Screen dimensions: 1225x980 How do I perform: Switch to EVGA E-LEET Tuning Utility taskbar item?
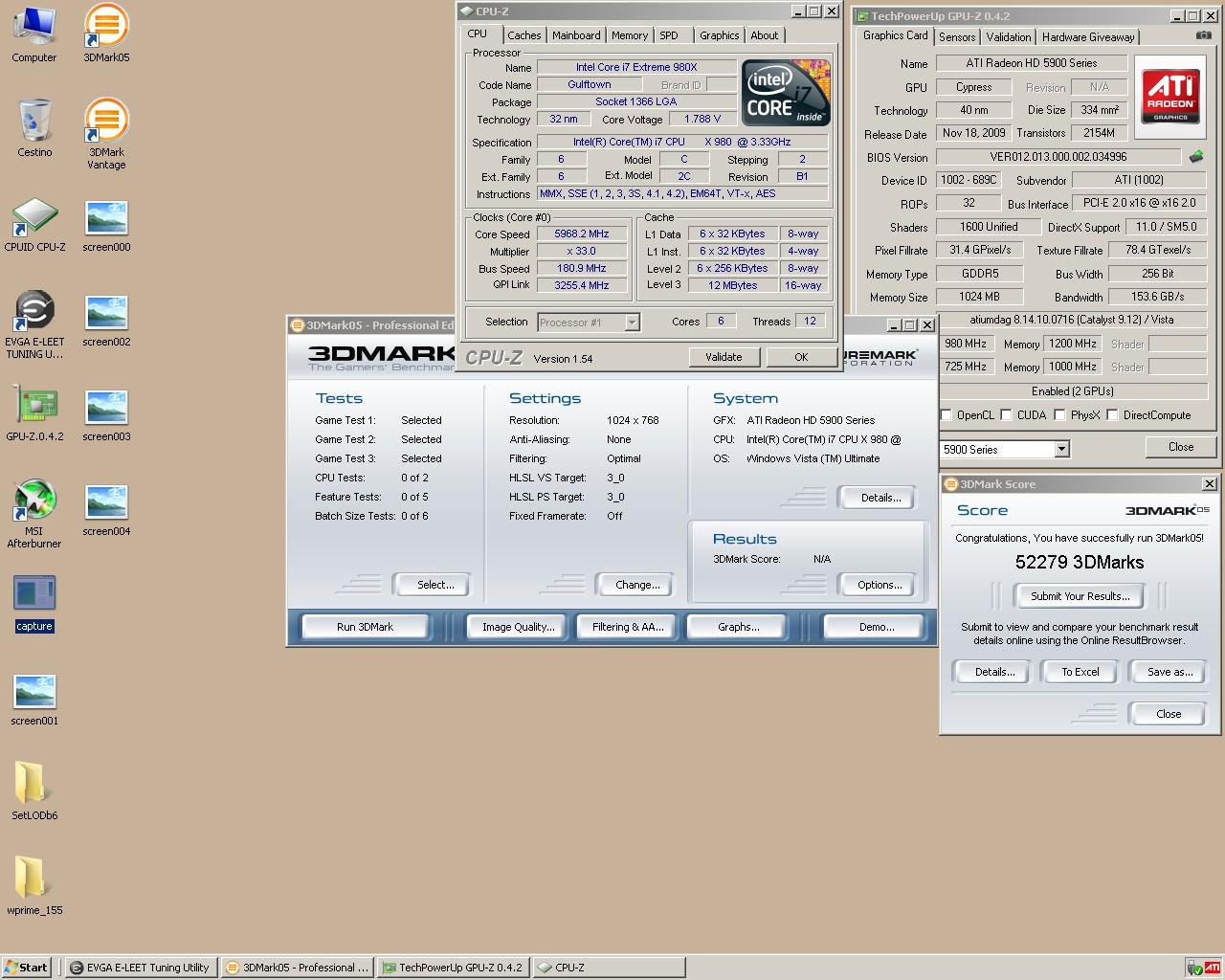(142, 968)
